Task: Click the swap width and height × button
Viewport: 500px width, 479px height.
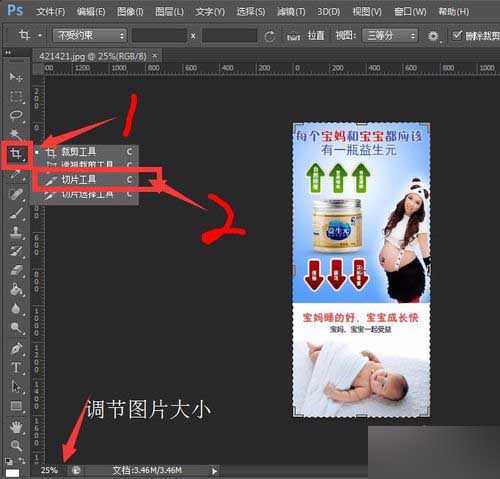Action: click(x=193, y=36)
